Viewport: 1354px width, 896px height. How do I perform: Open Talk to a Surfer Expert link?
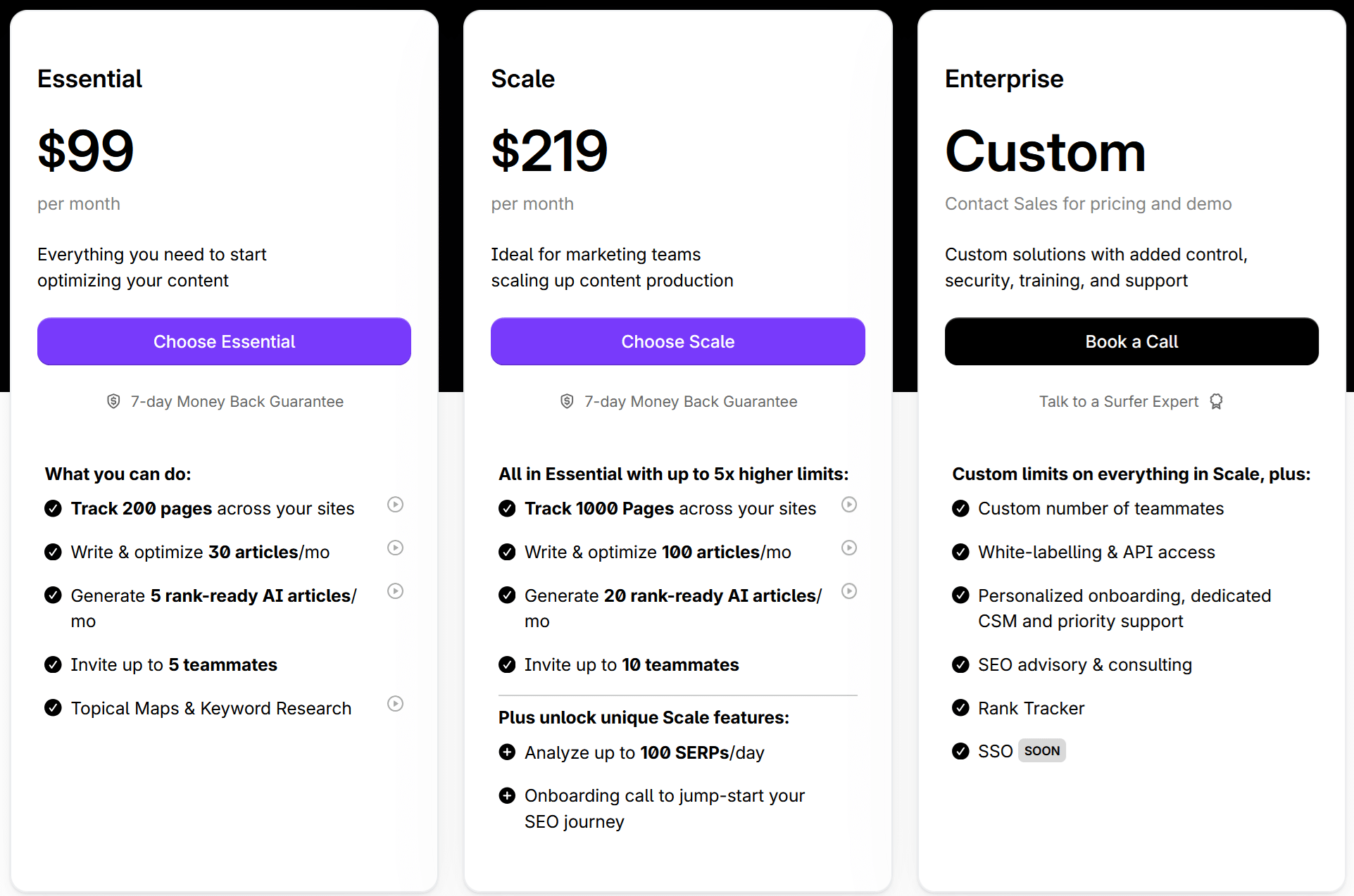pos(1119,401)
